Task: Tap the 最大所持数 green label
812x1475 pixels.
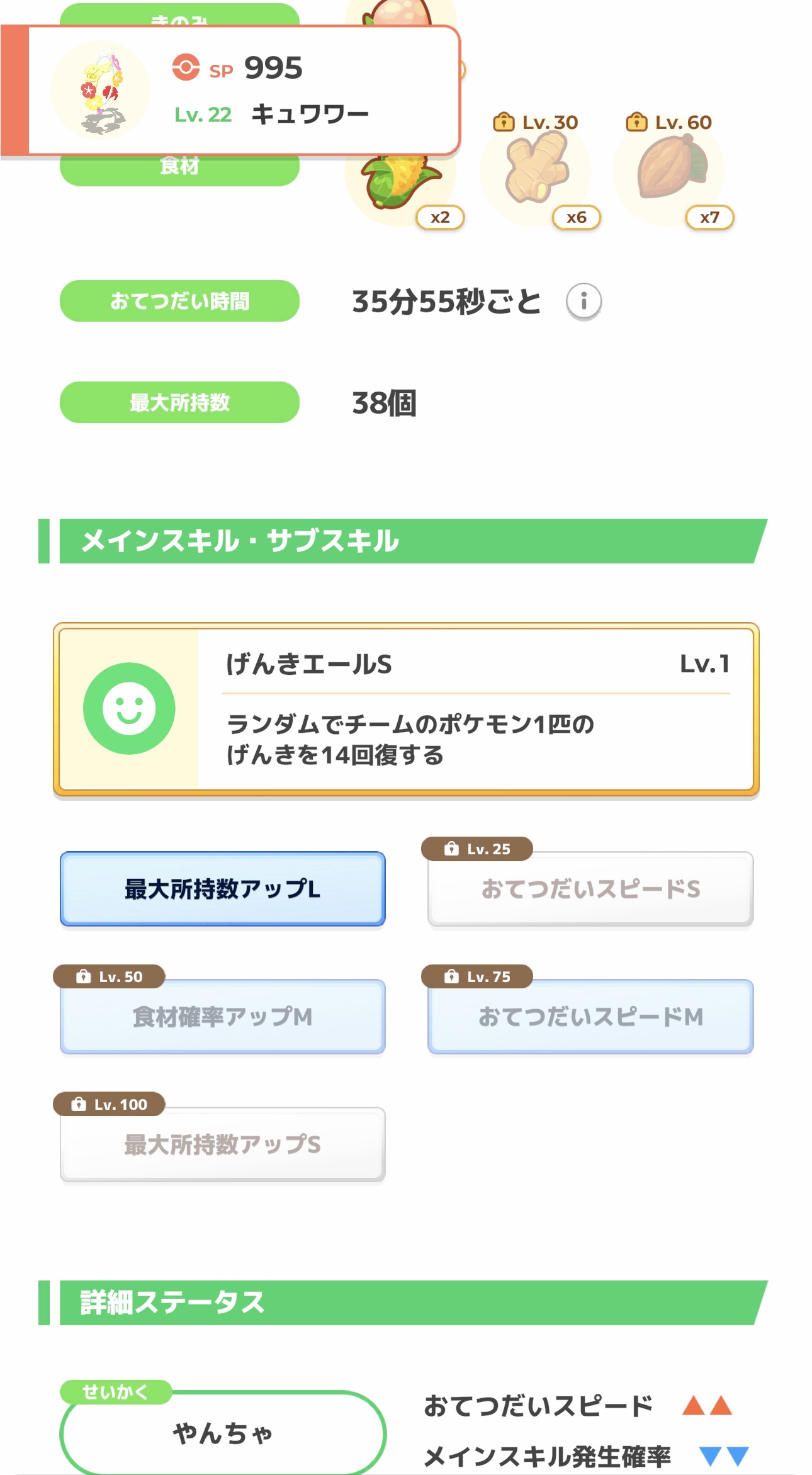Action: point(179,402)
